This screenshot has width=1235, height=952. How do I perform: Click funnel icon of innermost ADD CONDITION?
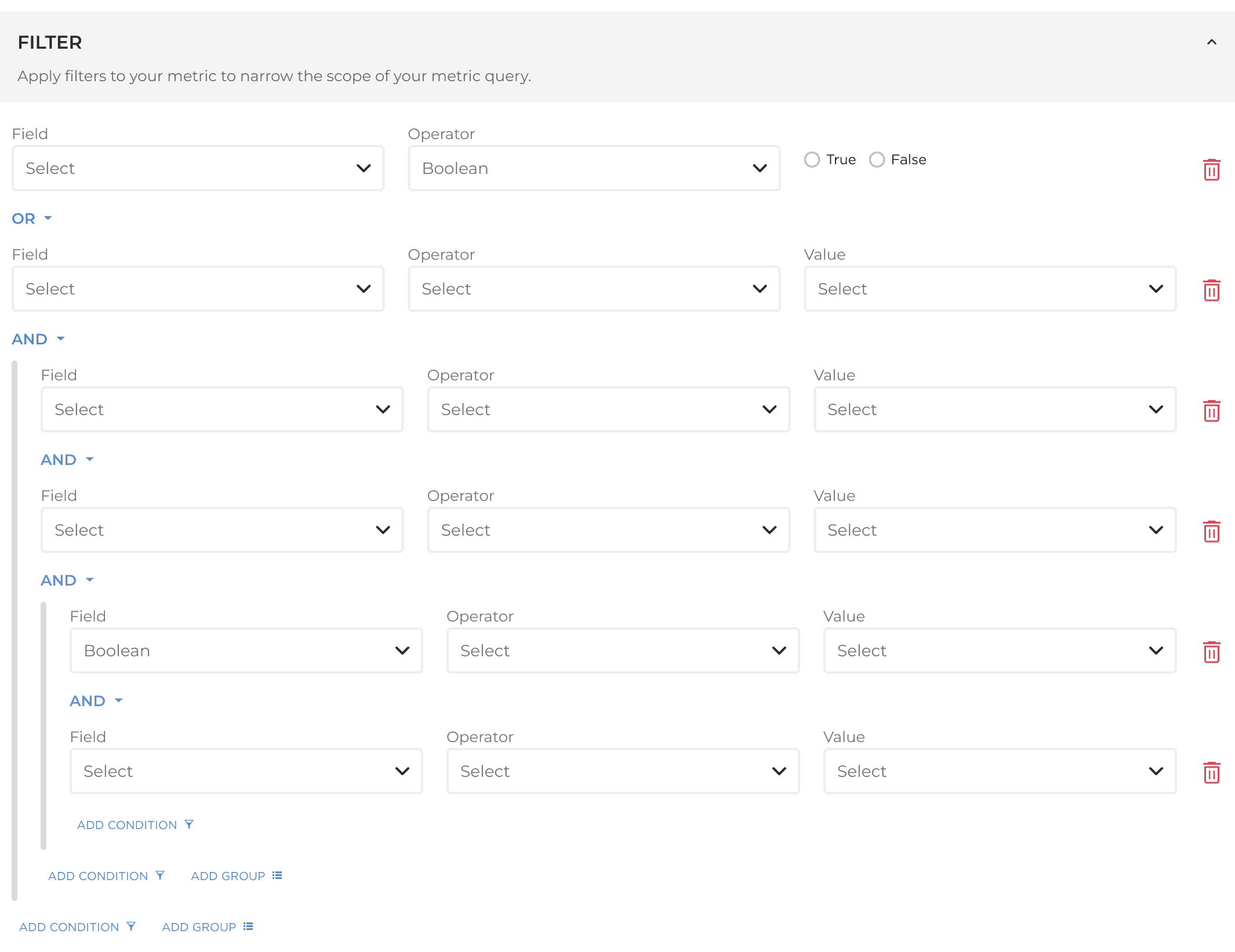tap(189, 824)
